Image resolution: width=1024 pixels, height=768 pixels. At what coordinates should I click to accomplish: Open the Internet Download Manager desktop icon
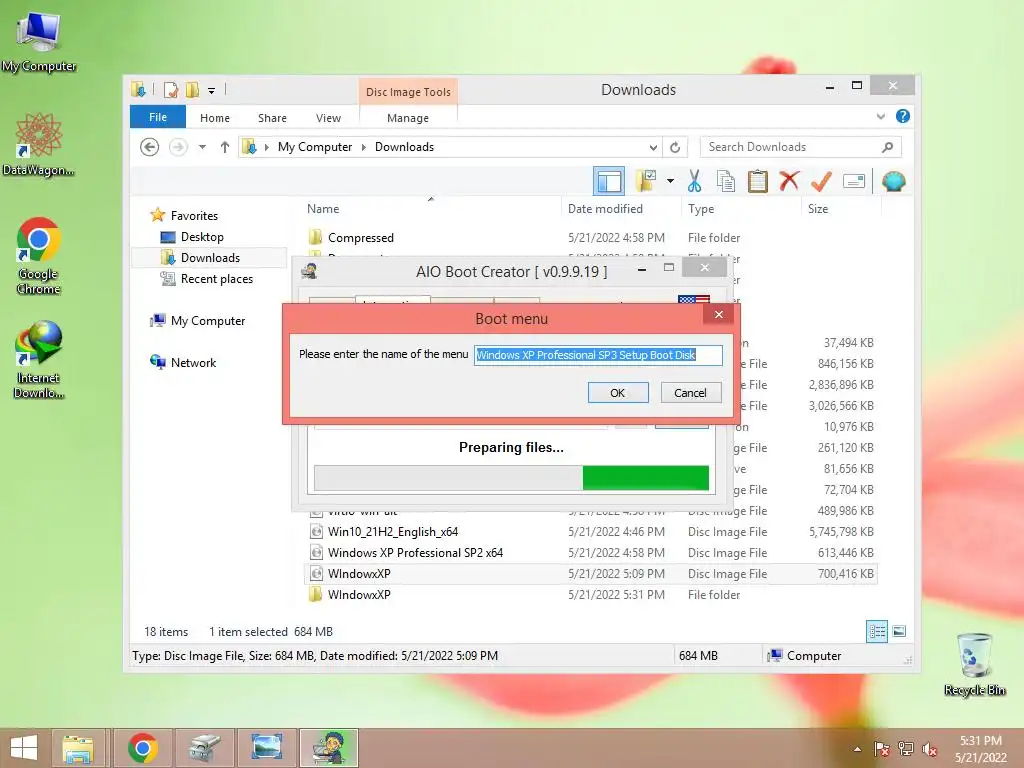tap(39, 359)
